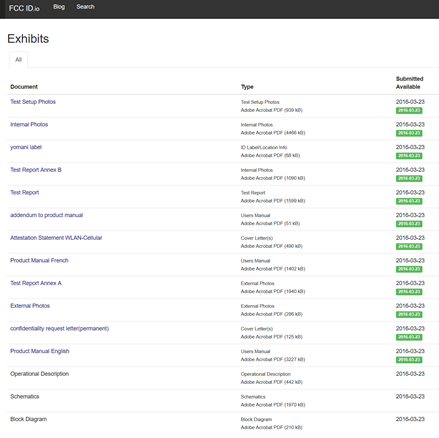This screenshot has width=439, height=438.
Task: Click green date badge in Product Manual English row
Action: click(x=409, y=360)
